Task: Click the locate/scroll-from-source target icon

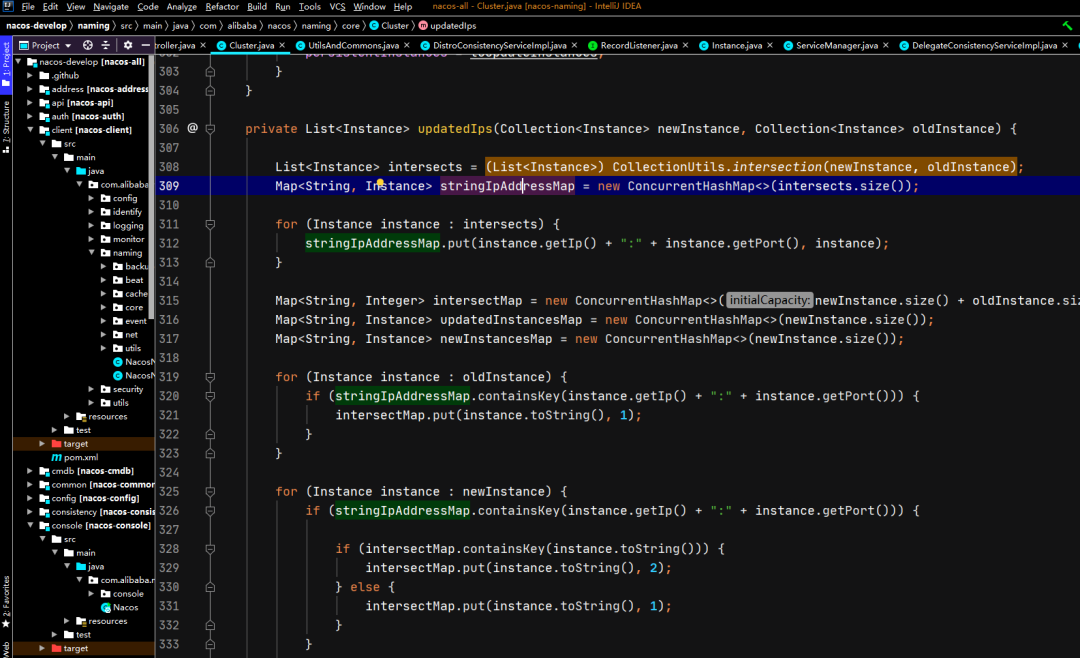Action: point(87,45)
